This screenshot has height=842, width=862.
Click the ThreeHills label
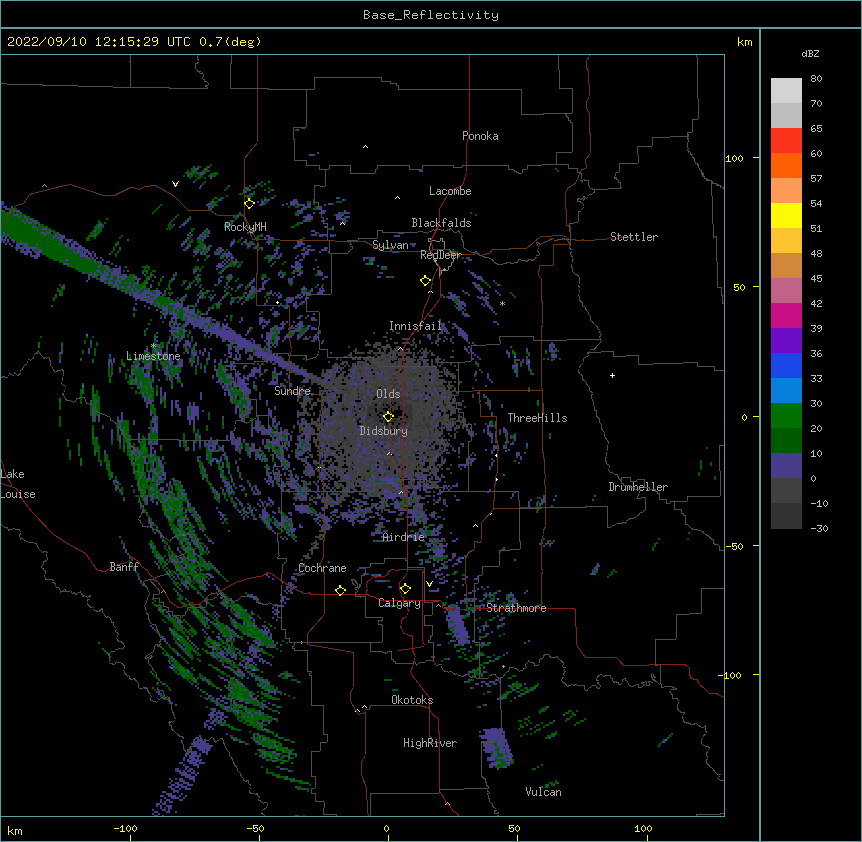click(537, 418)
